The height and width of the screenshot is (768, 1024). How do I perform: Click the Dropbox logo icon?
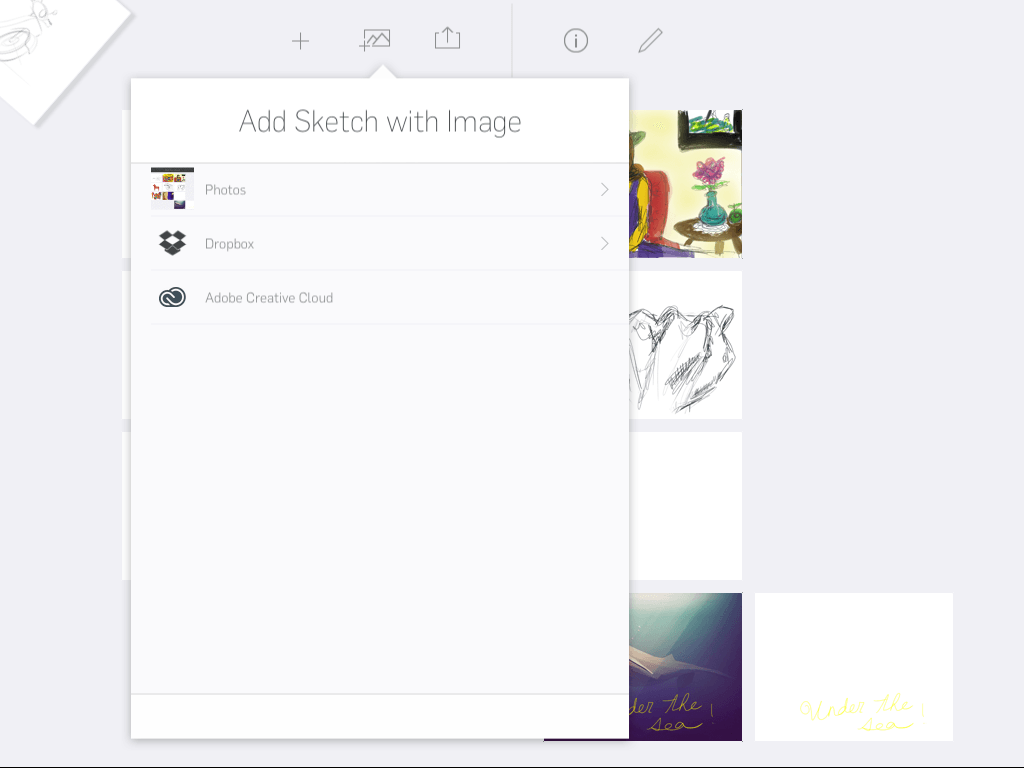click(172, 243)
